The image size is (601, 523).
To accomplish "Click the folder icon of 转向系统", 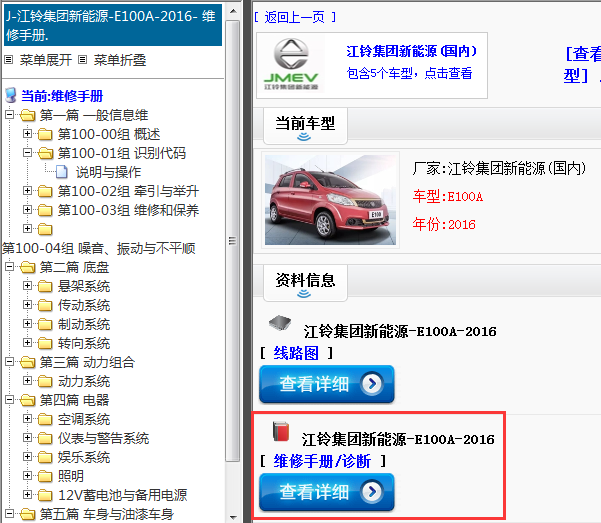I will click(x=45, y=343).
